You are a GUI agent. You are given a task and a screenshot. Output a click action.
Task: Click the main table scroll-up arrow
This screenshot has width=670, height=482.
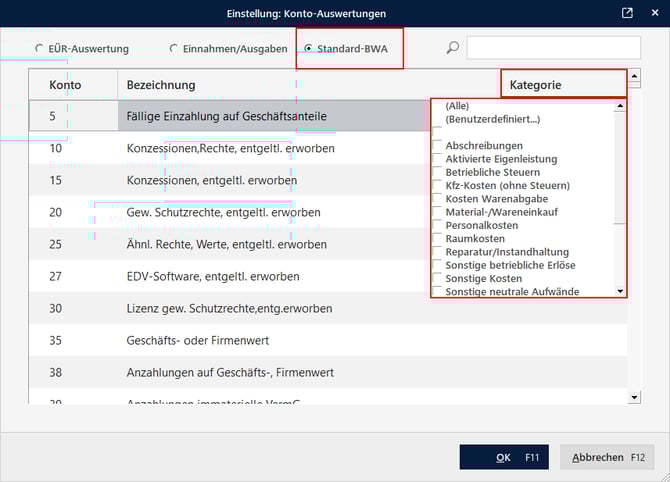pos(635,76)
